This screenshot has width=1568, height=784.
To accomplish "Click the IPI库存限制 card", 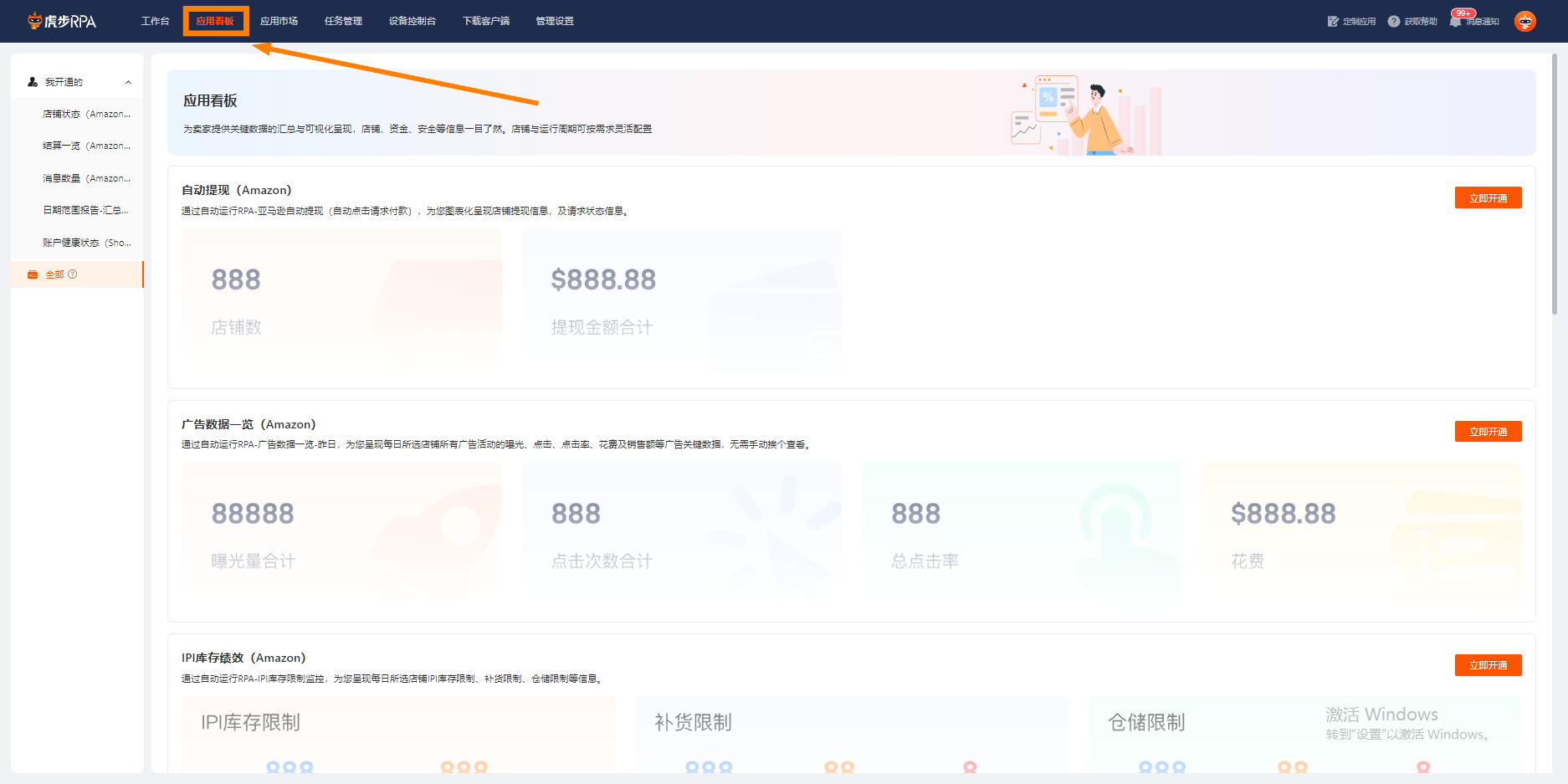I will pos(398,735).
